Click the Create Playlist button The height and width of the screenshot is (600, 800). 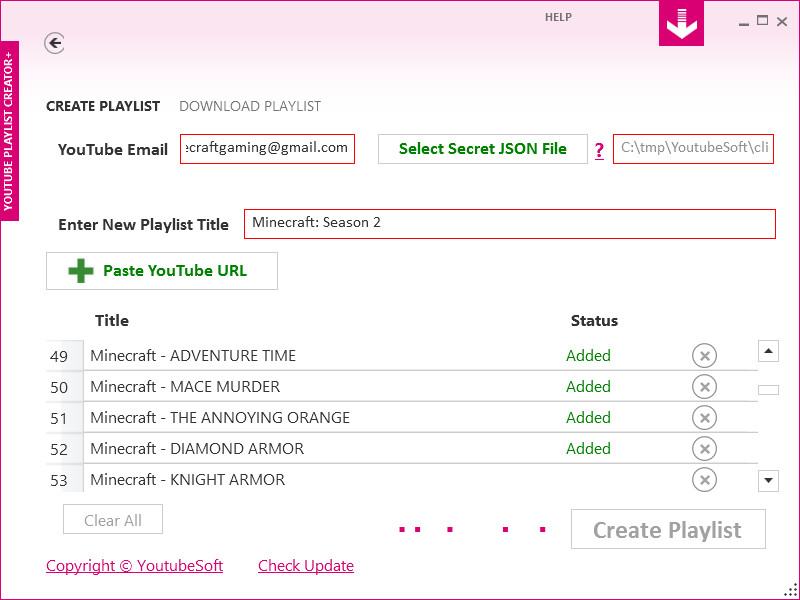click(668, 530)
